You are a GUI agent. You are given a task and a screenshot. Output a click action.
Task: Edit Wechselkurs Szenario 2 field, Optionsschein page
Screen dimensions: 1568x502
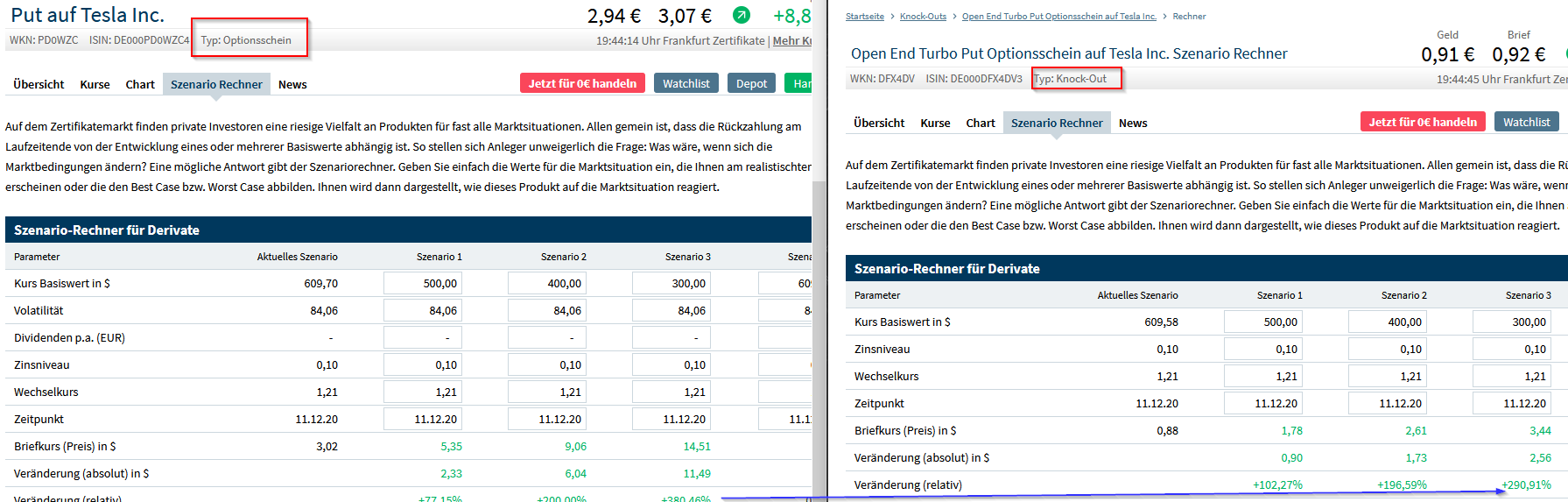546,392
